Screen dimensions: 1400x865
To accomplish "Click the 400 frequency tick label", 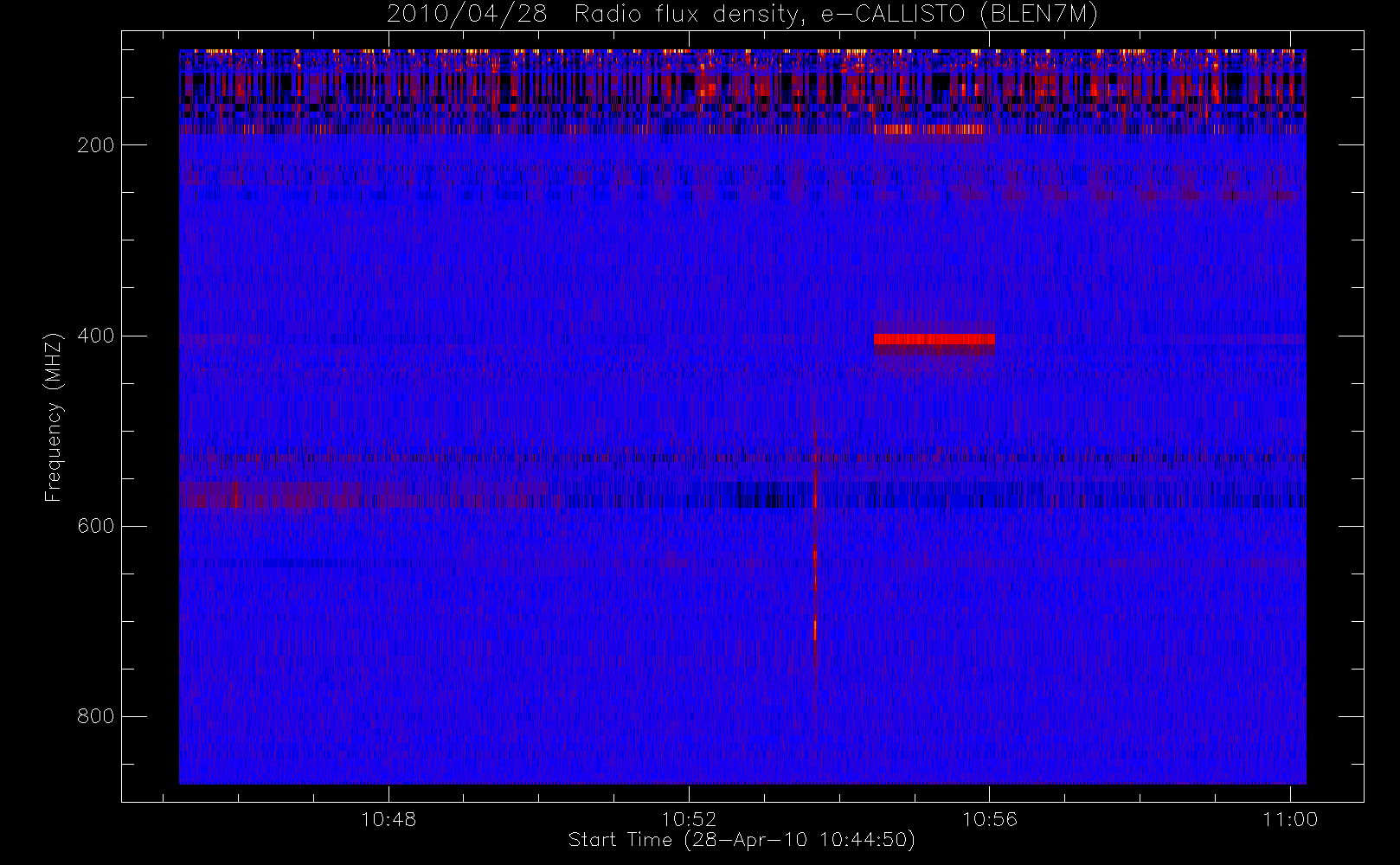I will point(95,336).
